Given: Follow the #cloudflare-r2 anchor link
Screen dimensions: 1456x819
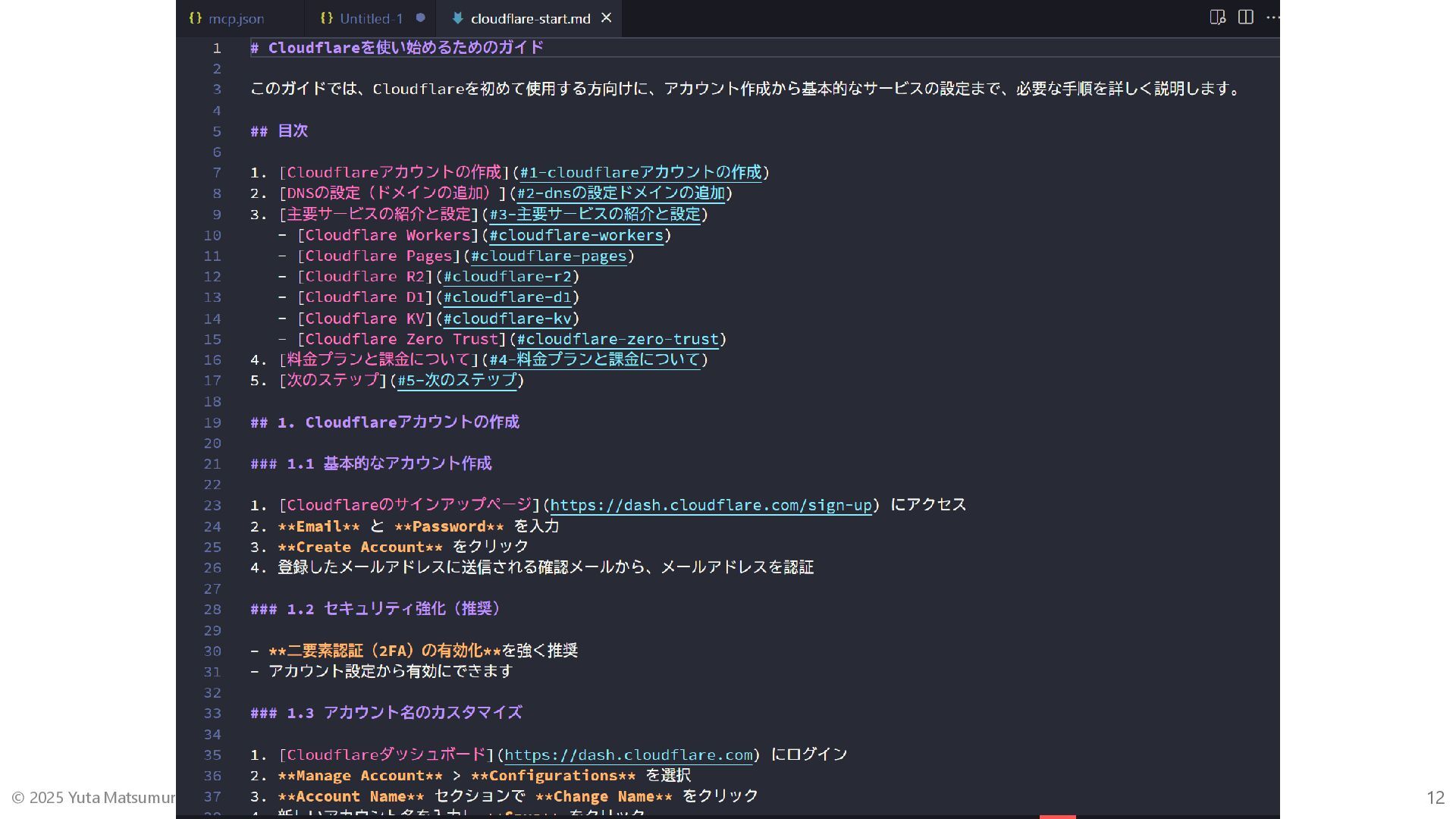Looking at the screenshot, I should (x=507, y=277).
